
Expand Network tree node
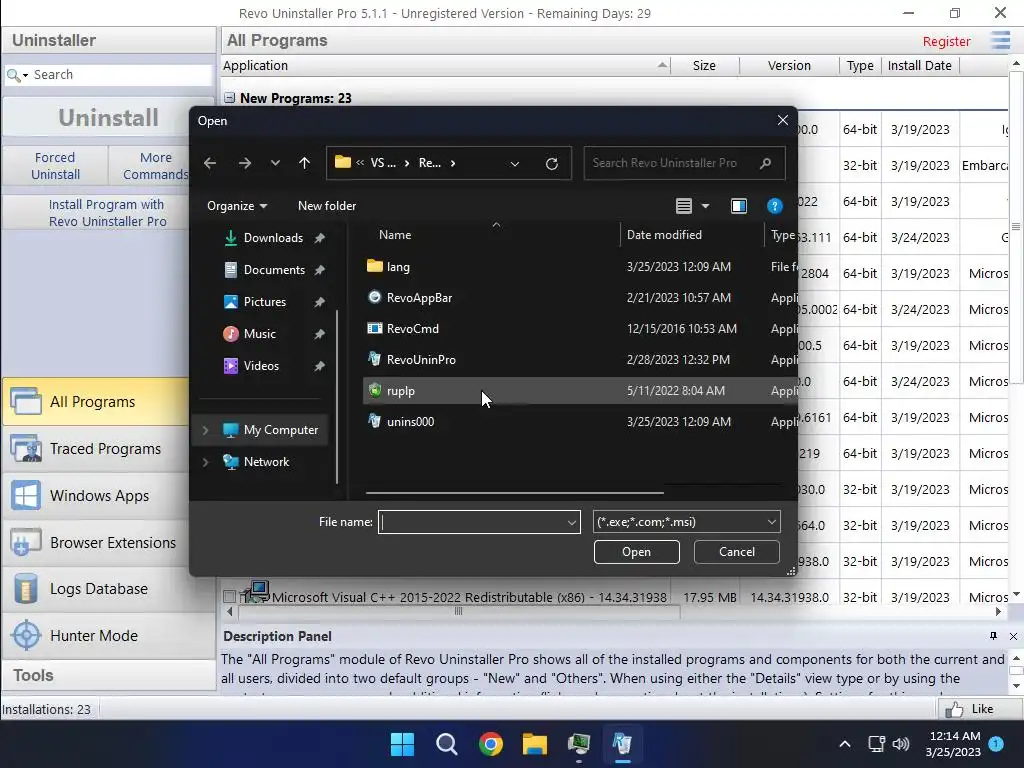click(206, 462)
